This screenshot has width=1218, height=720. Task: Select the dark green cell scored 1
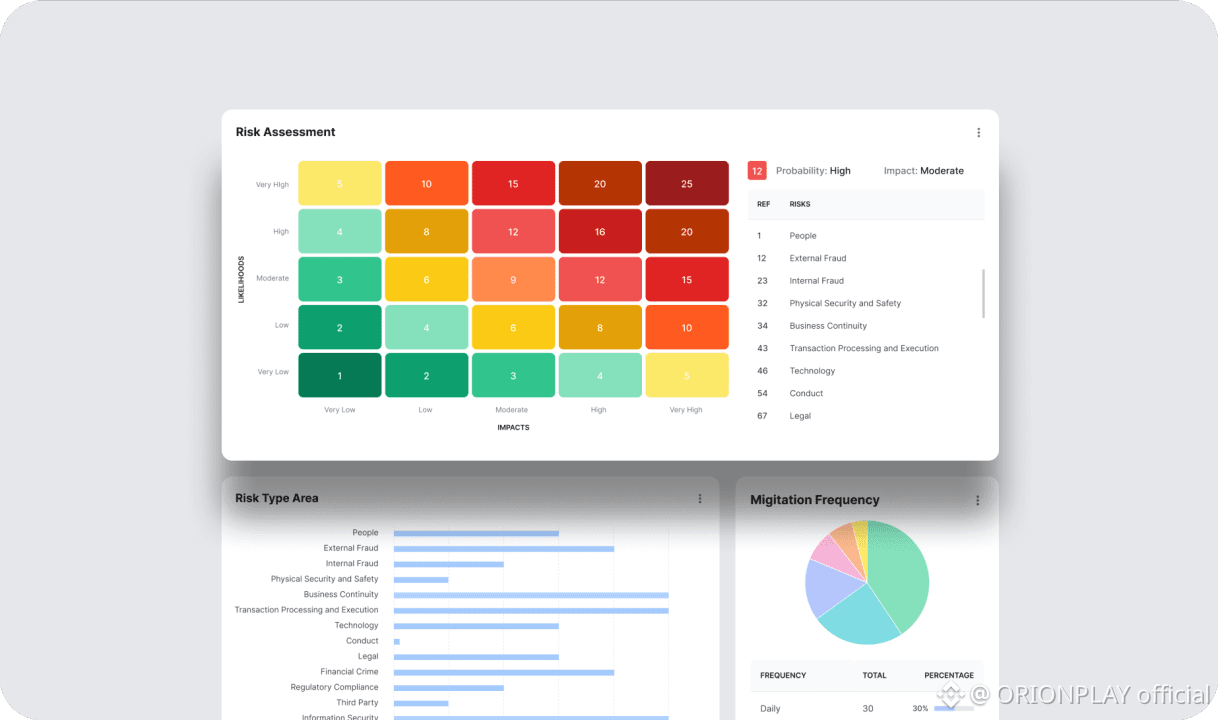tap(339, 376)
